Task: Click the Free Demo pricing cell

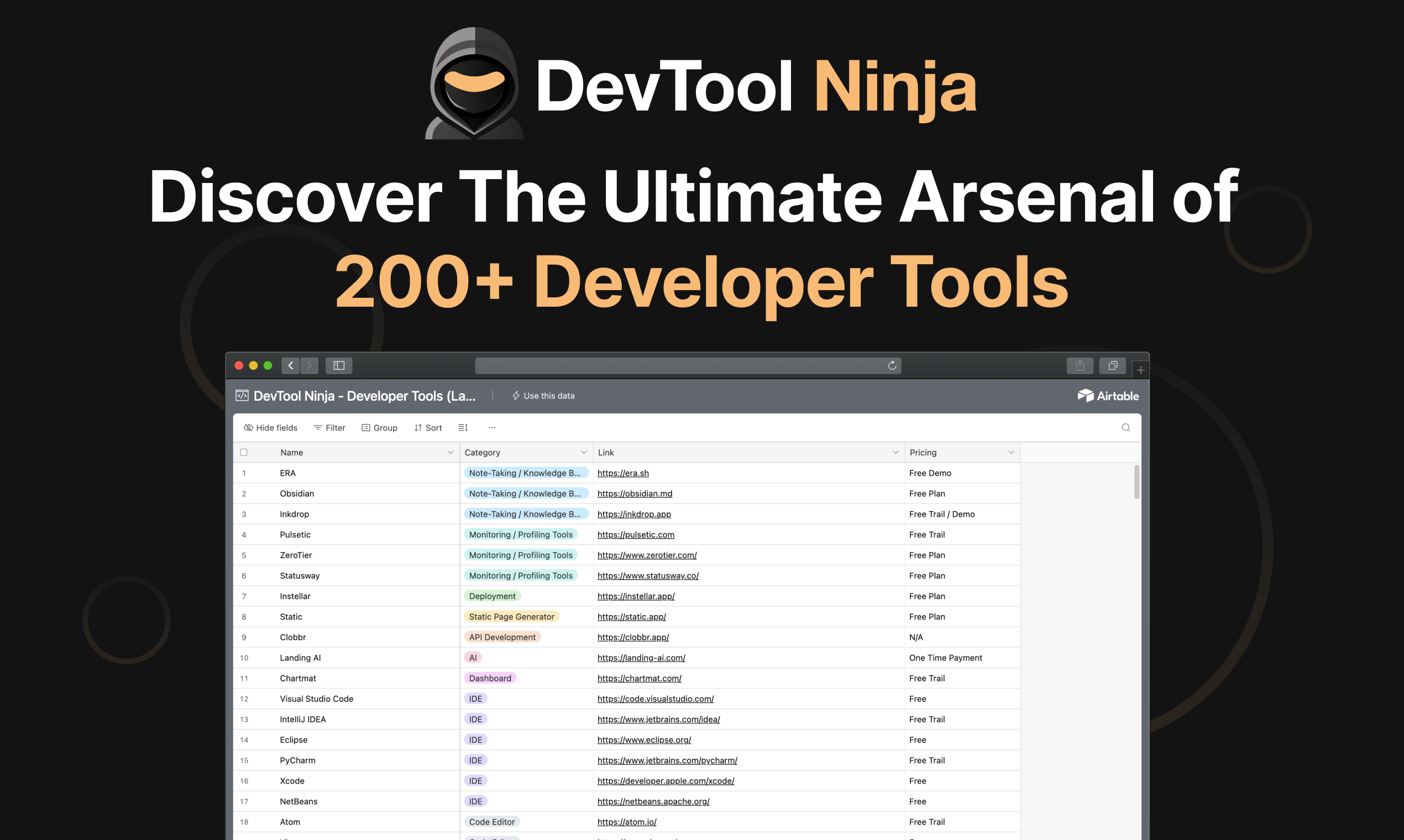Action: (962, 473)
